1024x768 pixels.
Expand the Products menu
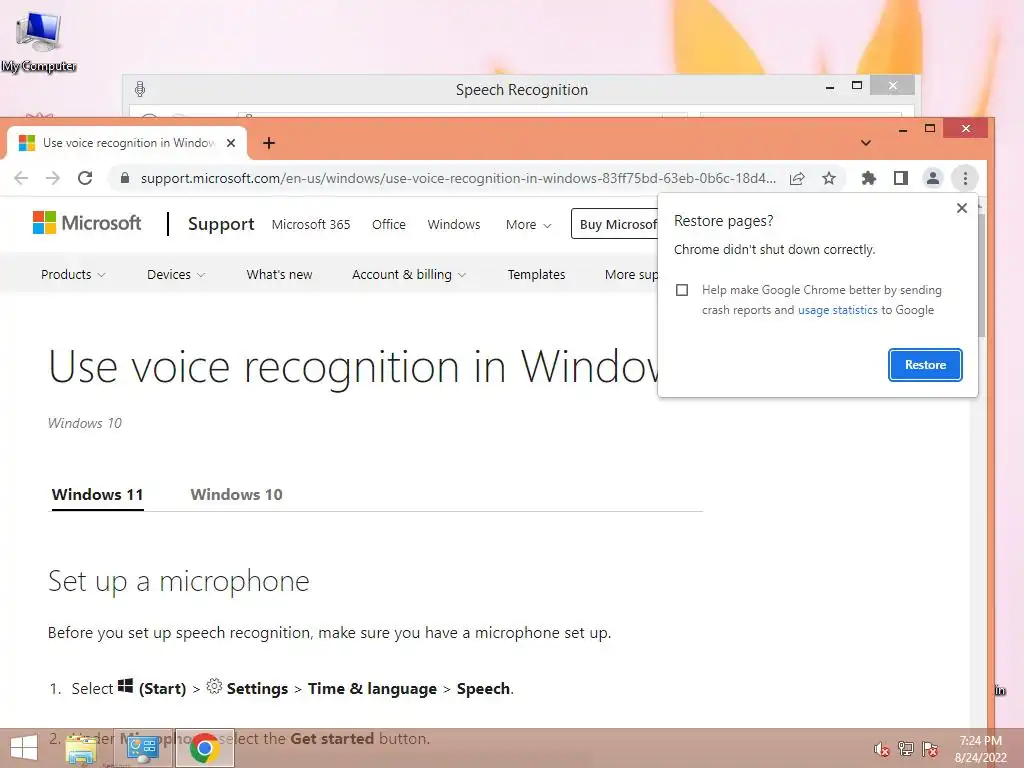click(73, 274)
